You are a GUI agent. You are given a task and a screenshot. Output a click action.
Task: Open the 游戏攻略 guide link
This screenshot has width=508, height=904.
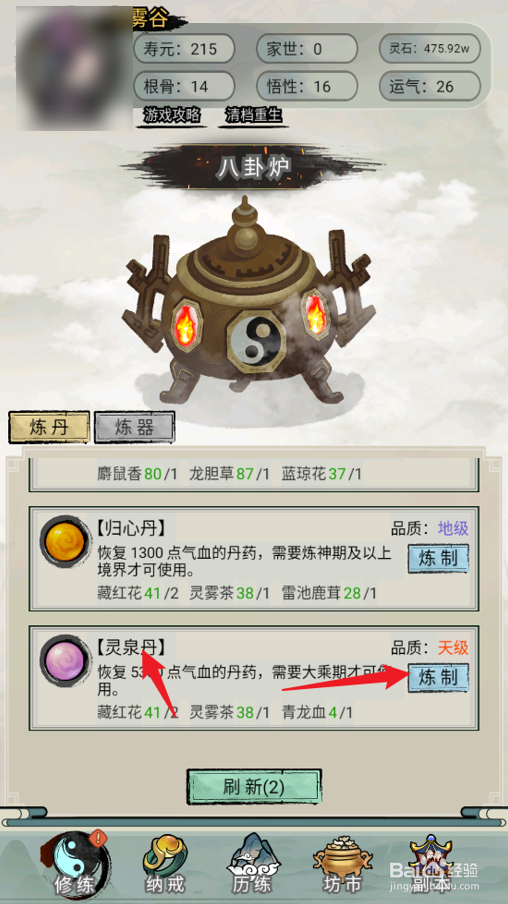click(x=172, y=115)
